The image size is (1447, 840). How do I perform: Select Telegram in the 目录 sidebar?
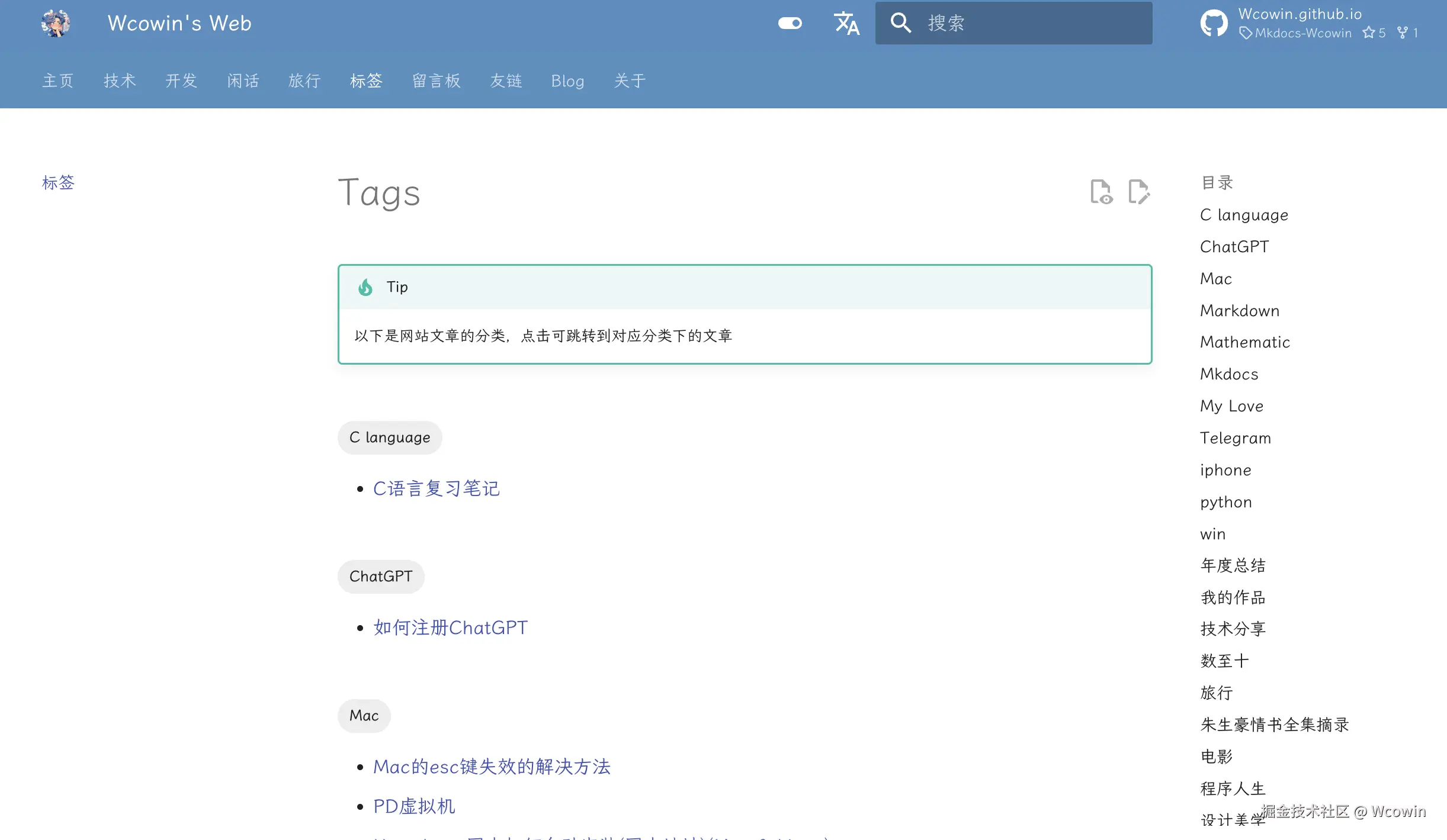[1235, 438]
